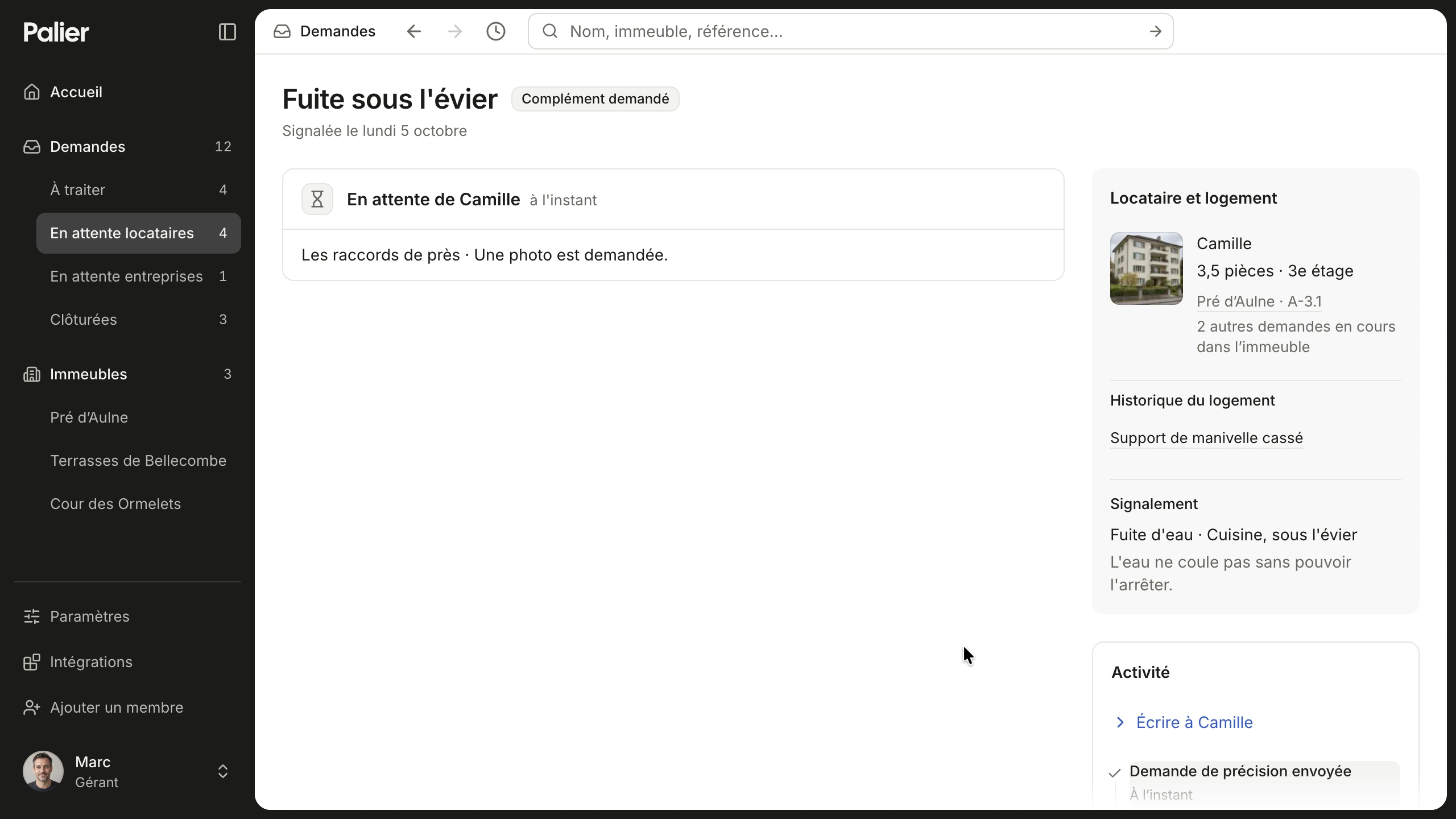
Task: Click the 2 autres demandes en cours text
Action: pyautogui.click(x=1296, y=337)
